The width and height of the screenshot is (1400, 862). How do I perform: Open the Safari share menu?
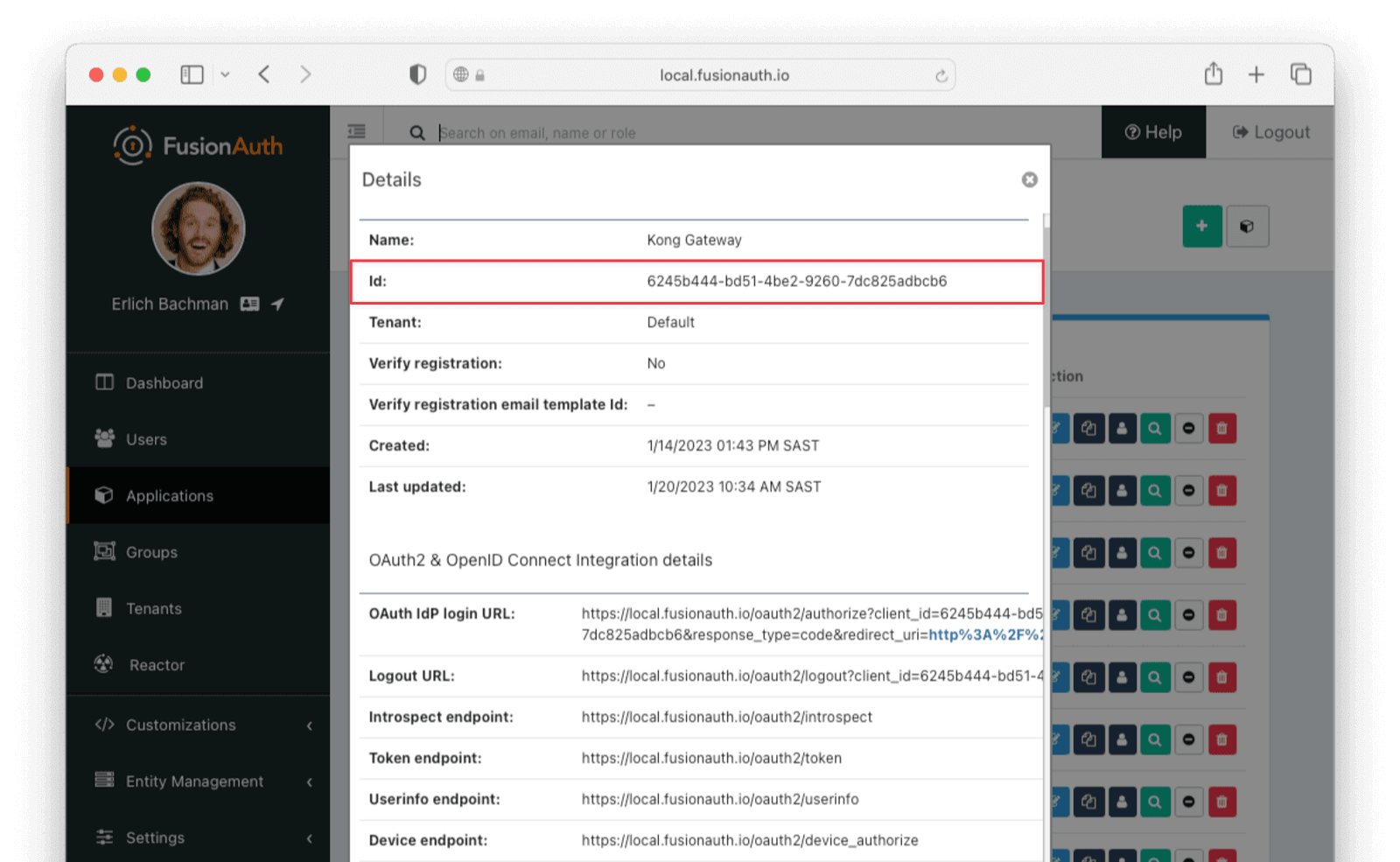coord(1214,74)
